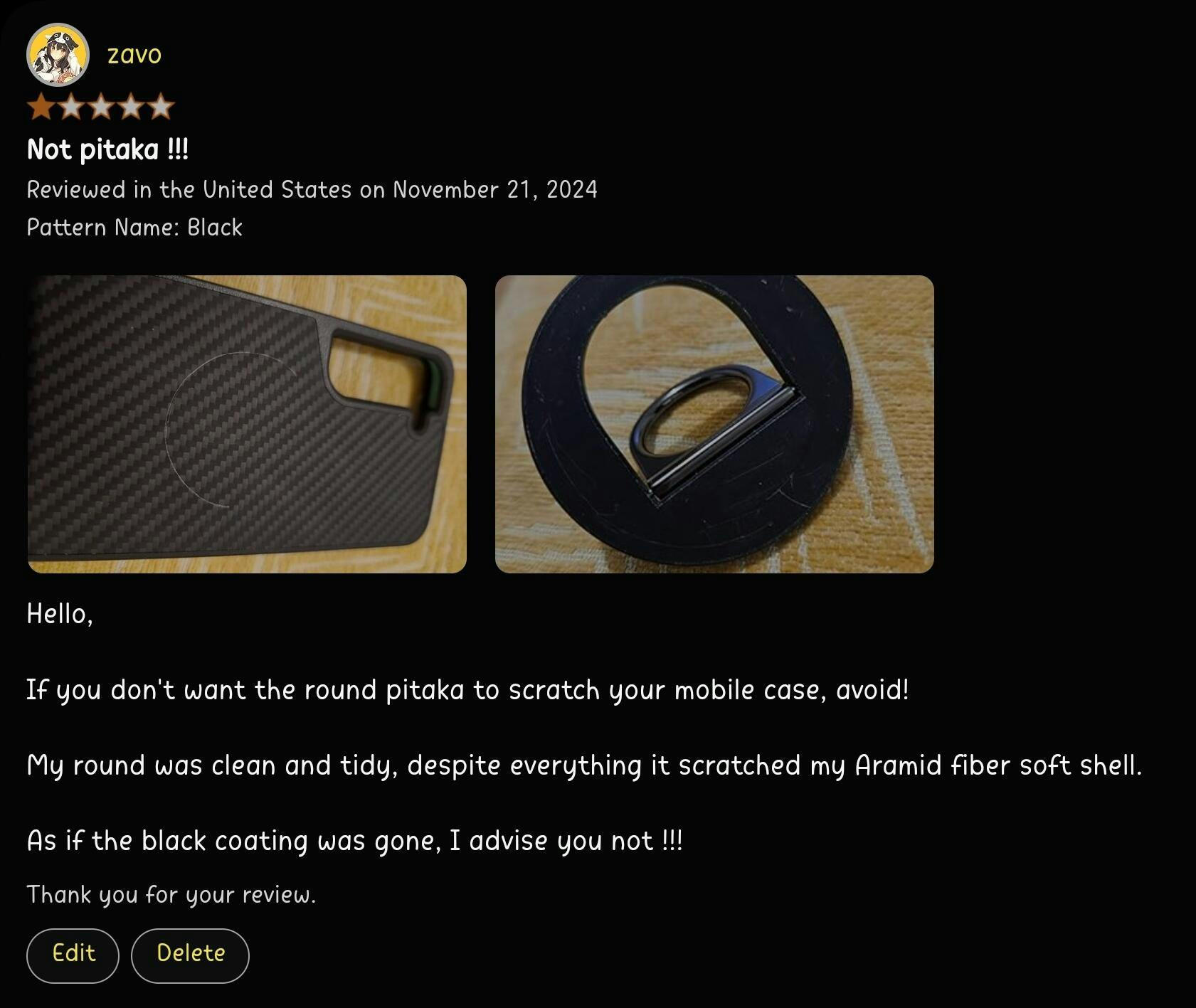Click the fourth rating star
The width and height of the screenshot is (1196, 1008).
click(131, 107)
